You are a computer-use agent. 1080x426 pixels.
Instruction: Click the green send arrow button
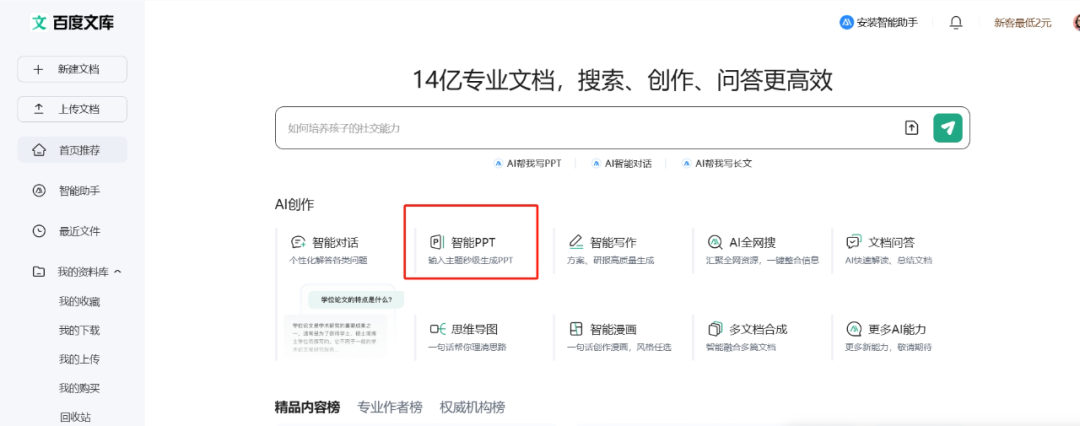click(948, 128)
